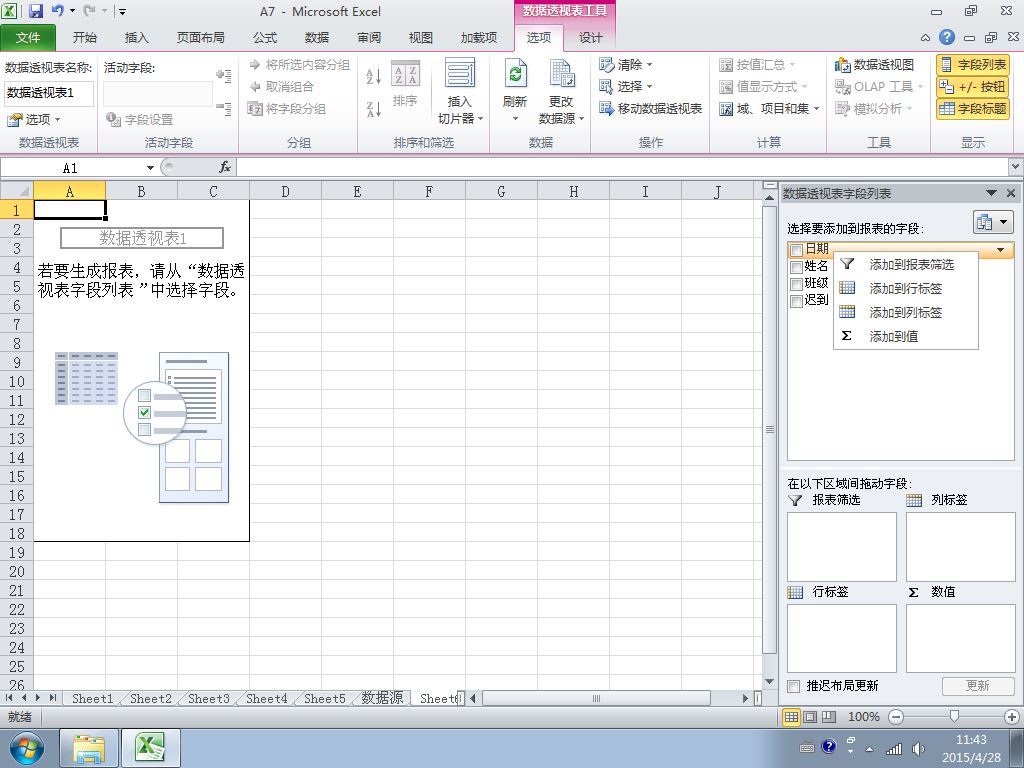The width and height of the screenshot is (1024, 768).
Task: Click the vertical scrollbar down arrow
Action: [769, 682]
